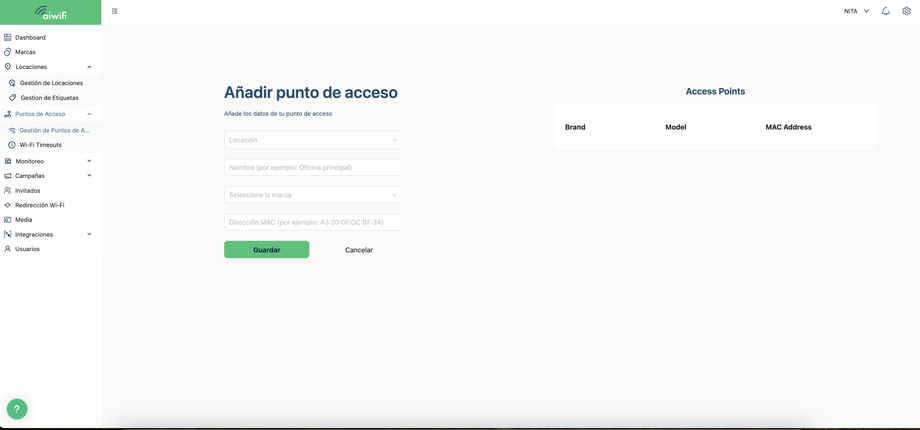The height and width of the screenshot is (430, 920).
Task: Click the Gestión de Puntos wifi icon
Action: coord(12,130)
